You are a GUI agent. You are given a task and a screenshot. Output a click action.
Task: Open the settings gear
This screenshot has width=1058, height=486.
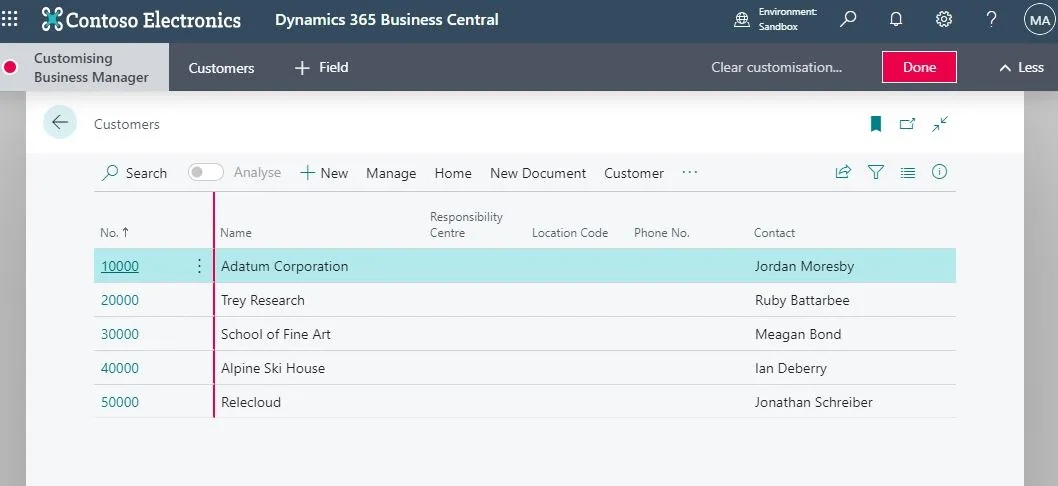(944, 20)
